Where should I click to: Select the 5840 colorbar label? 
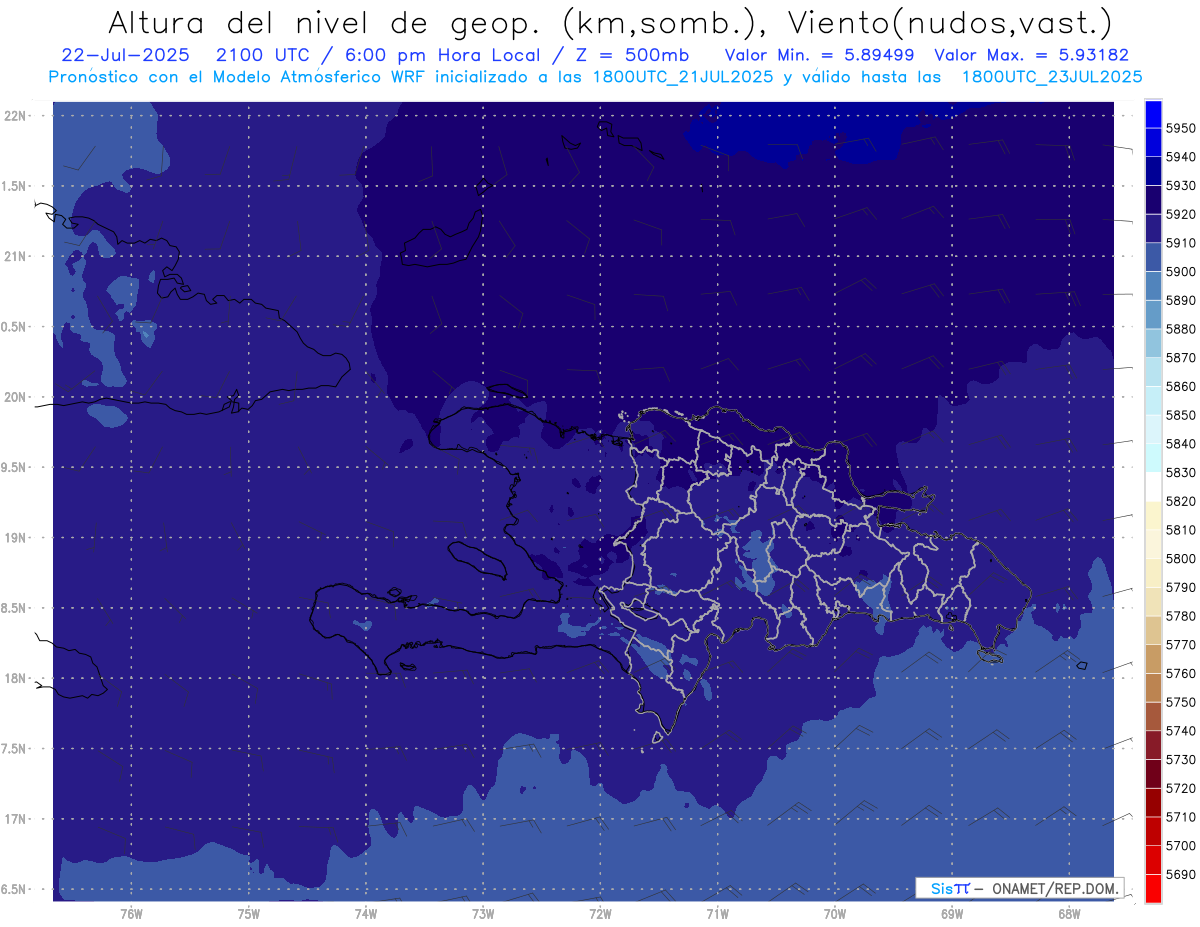pyautogui.click(x=1180, y=444)
